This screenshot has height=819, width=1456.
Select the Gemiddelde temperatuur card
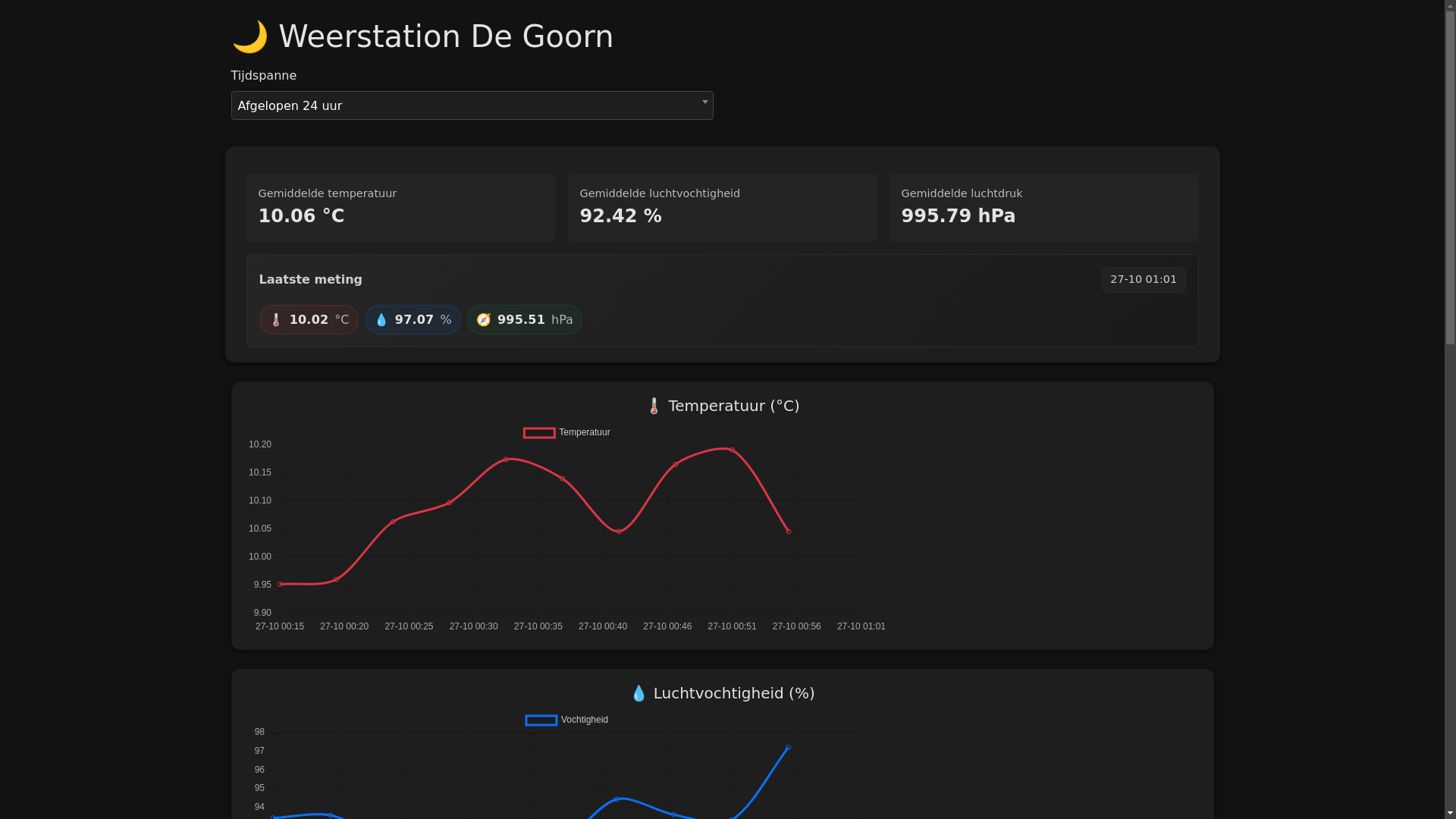pos(400,208)
